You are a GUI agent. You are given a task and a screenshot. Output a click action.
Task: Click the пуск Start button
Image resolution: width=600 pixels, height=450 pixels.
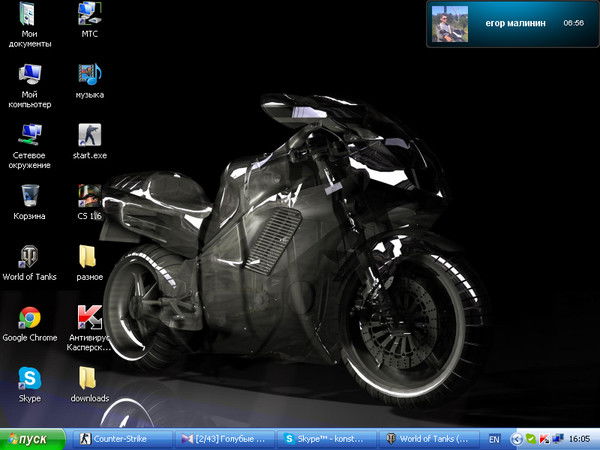click(x=33, y=439)
